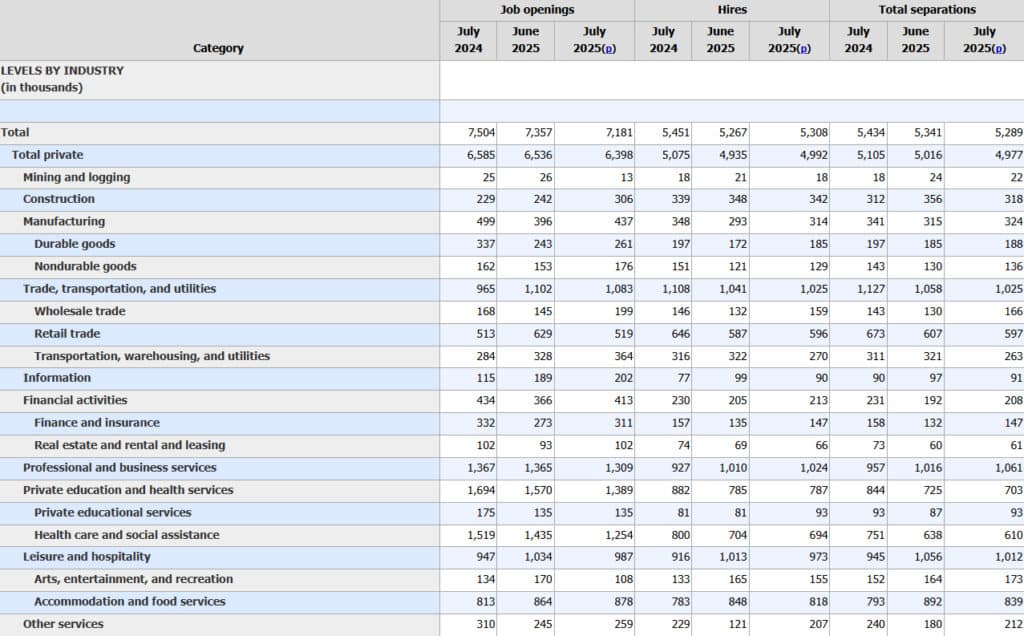Select the Durable goods row label
The width and height of the screenshot is (1024, 636).
tap(74, 244)
